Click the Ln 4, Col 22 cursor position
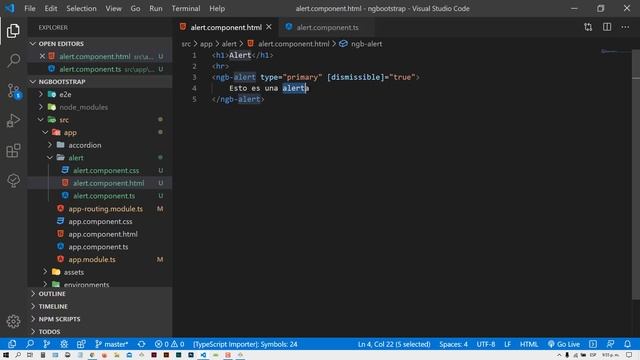 pyautogui.click(x=394, y=344)
